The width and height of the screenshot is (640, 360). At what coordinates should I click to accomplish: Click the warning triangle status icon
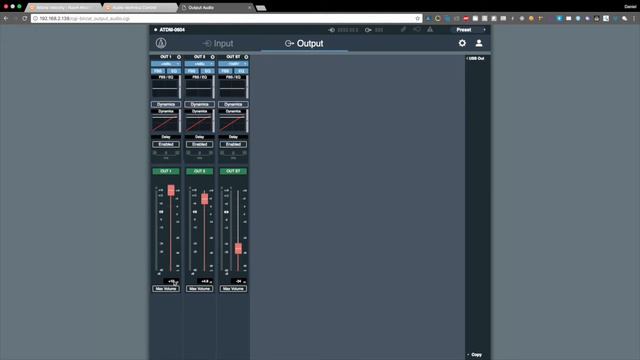click(x=430, y=29)
